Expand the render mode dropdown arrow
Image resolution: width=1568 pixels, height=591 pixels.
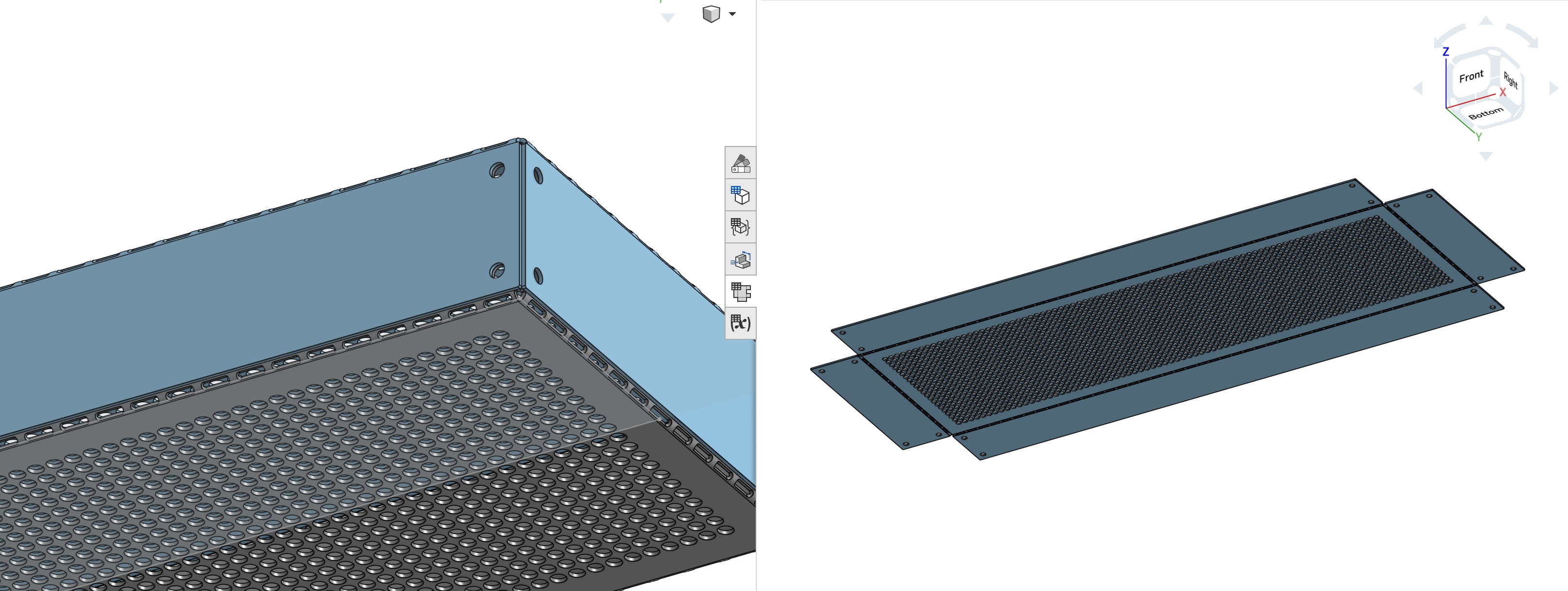(x=732, y=14)
